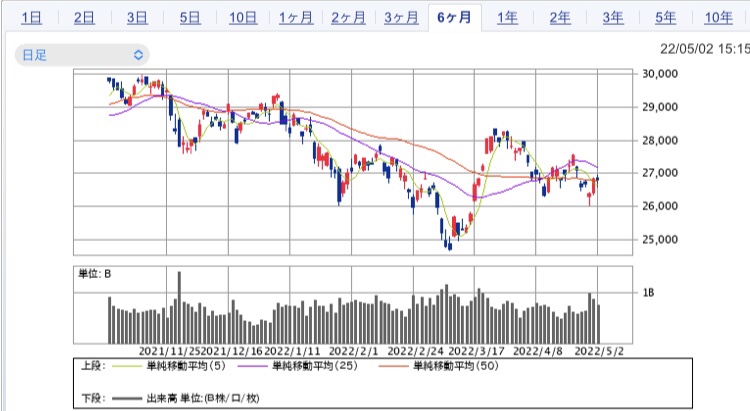Screen dimensions: 750x411
Task: Switch to the 10年 tab
Action: [x=718, y=17]
